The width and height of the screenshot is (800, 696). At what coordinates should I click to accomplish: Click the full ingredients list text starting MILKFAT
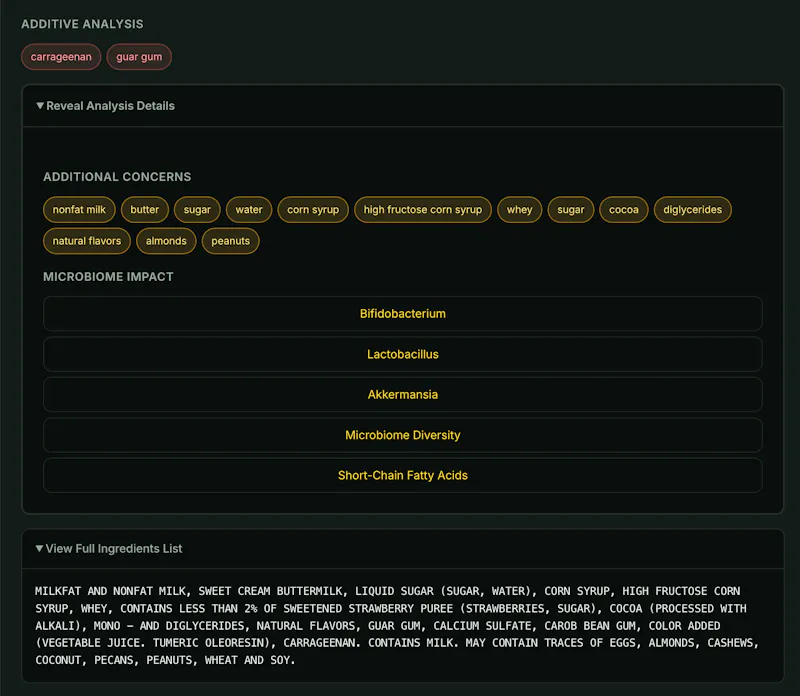[x=397, y=626]
